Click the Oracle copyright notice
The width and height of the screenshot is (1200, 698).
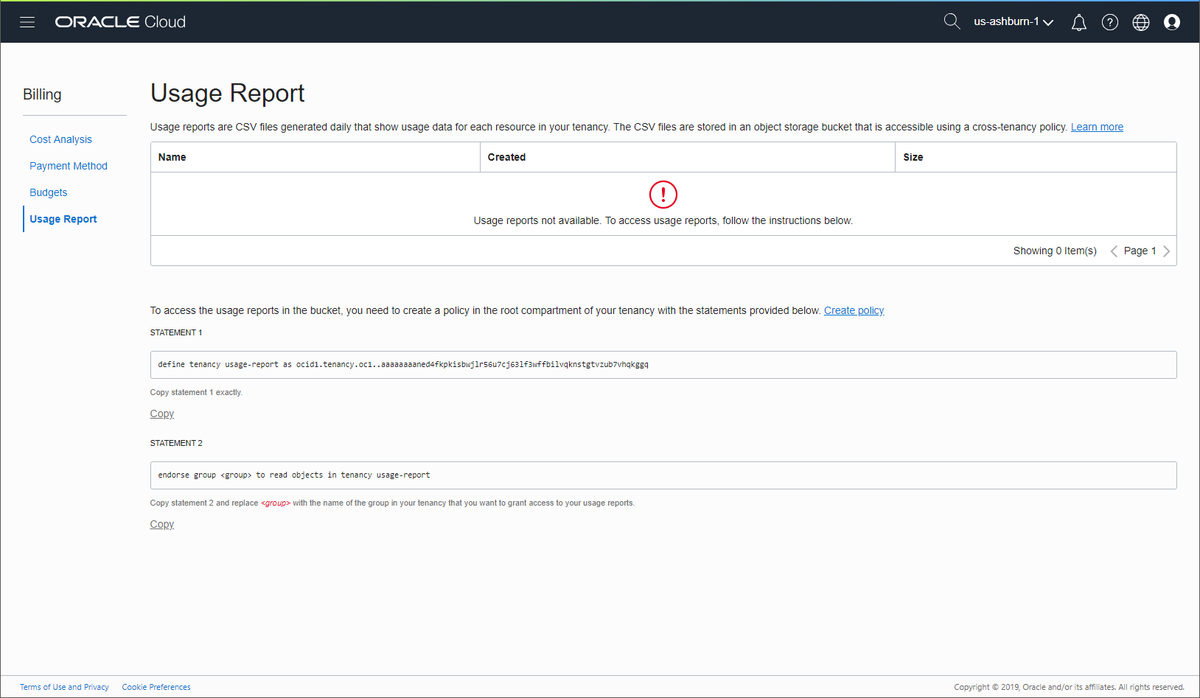1069,687
